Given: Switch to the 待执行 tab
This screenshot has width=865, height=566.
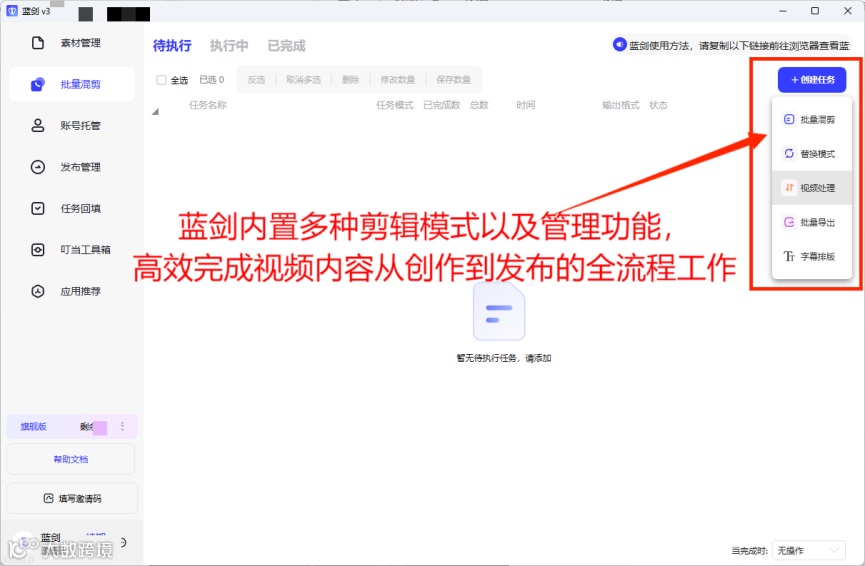Looking at the screenshot, I should pos(172,46).
